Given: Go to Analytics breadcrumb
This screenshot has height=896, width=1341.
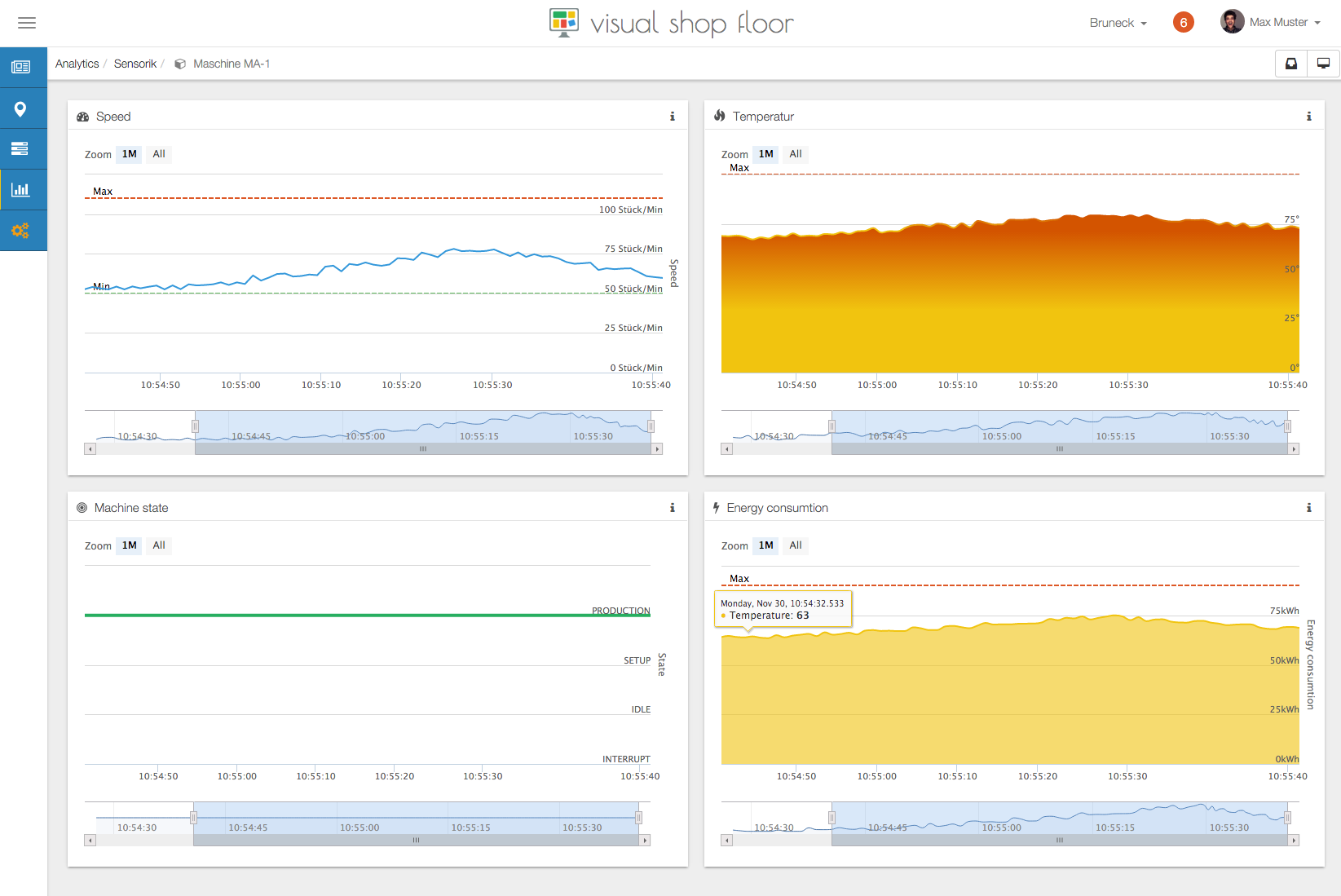Looking at the screenshot, I should [77, 64].
